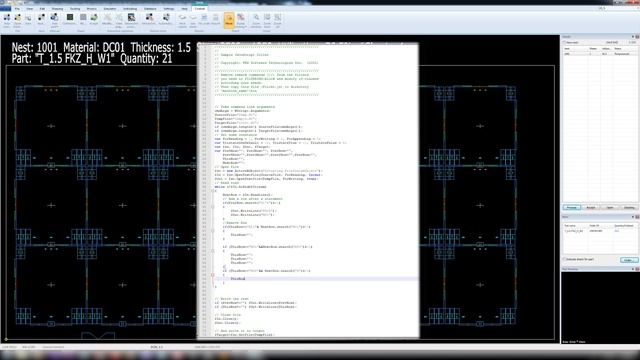Switch to the Settings ribbon tab
Viewport: 640px width, 360px height.
[x=169, y=9]
